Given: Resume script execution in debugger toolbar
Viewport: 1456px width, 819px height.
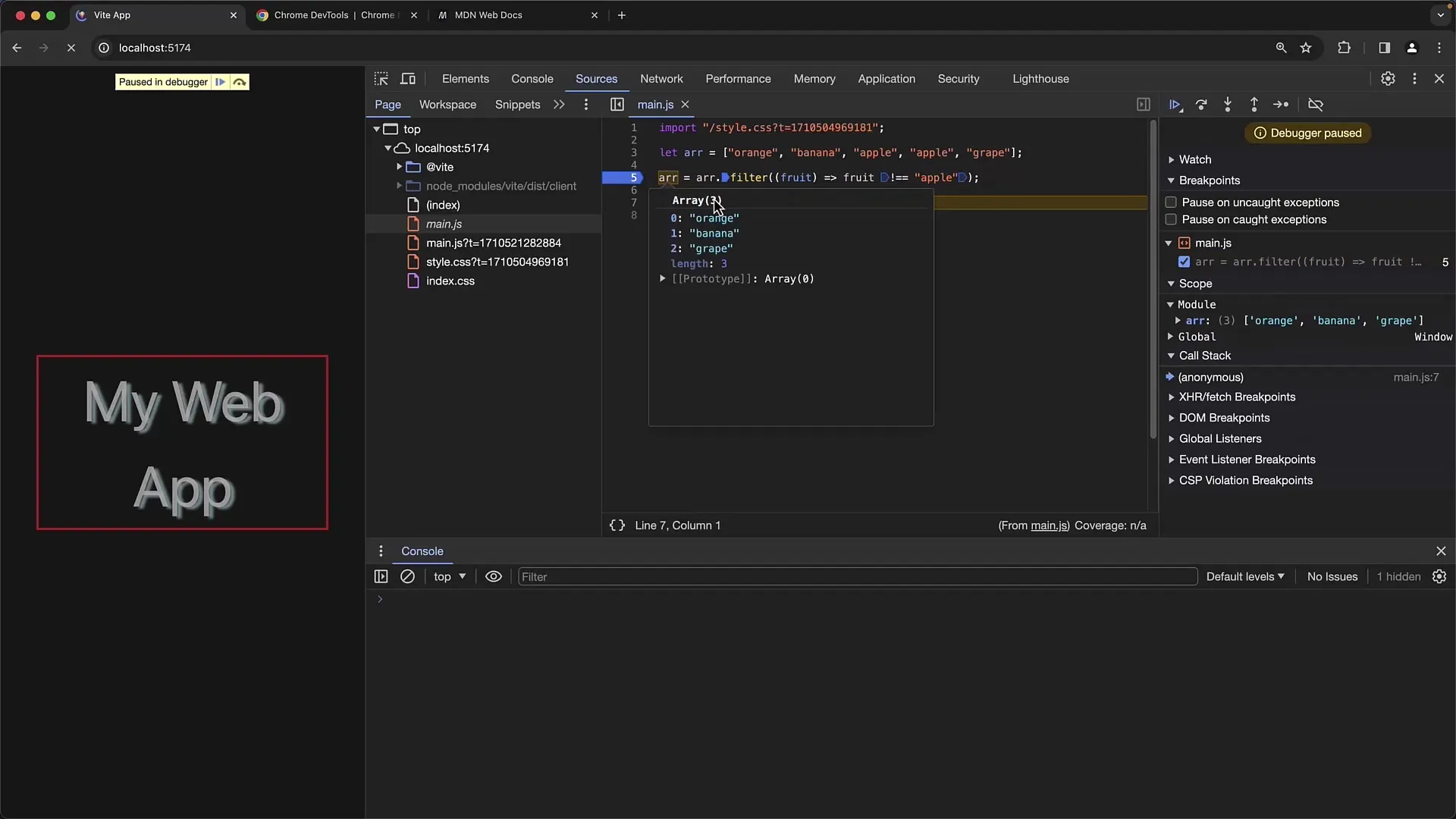Looking at the screenshot, I should pyautogui.click(x=1175, y=105).
